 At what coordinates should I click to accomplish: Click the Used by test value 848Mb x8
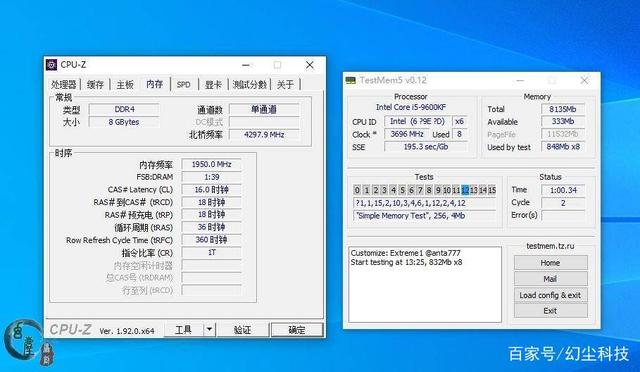pyautogui.click(x=563, y=147)
